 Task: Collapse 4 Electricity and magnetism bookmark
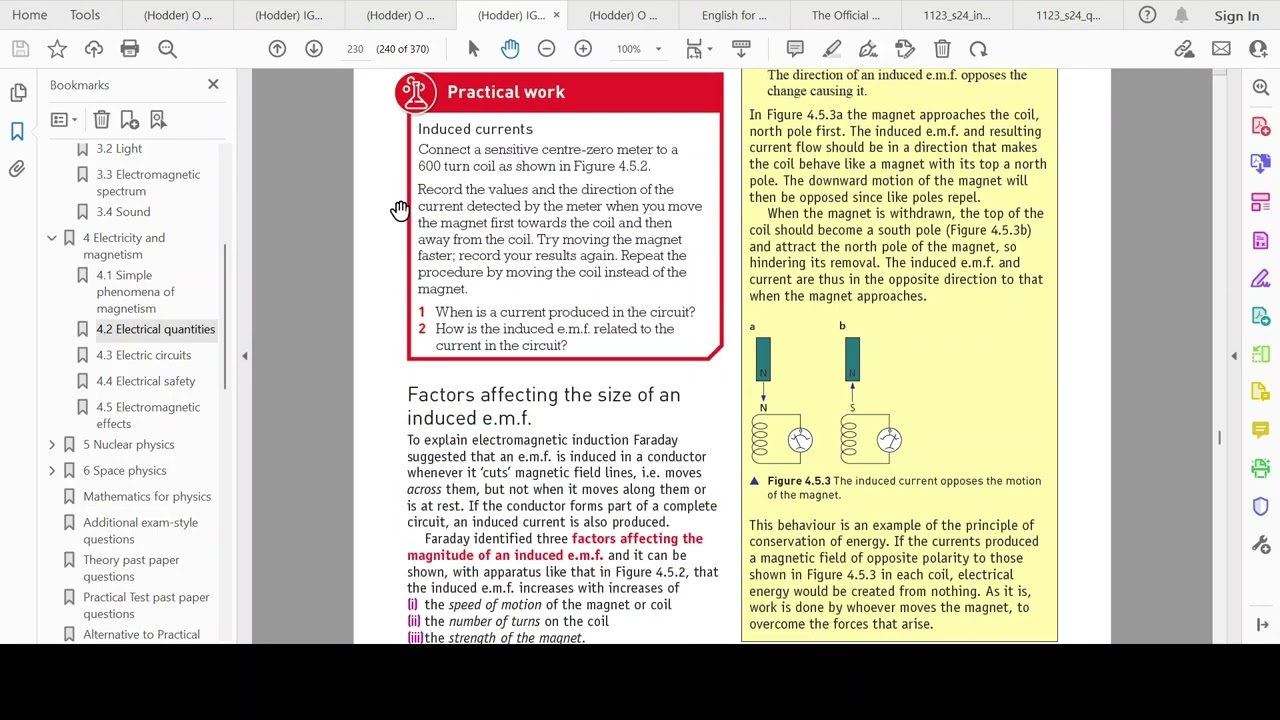52,238
